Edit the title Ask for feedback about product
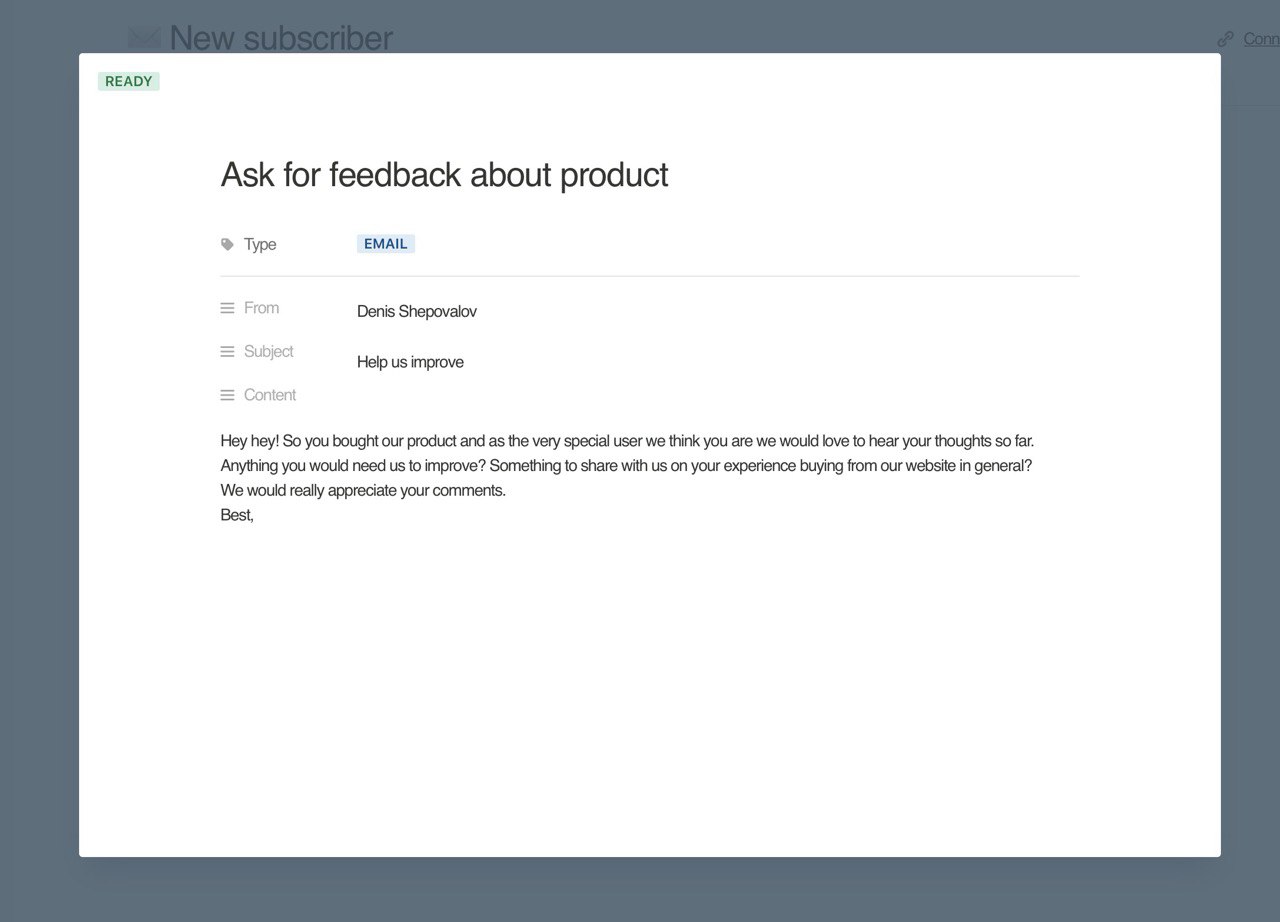 coord(444,175)
